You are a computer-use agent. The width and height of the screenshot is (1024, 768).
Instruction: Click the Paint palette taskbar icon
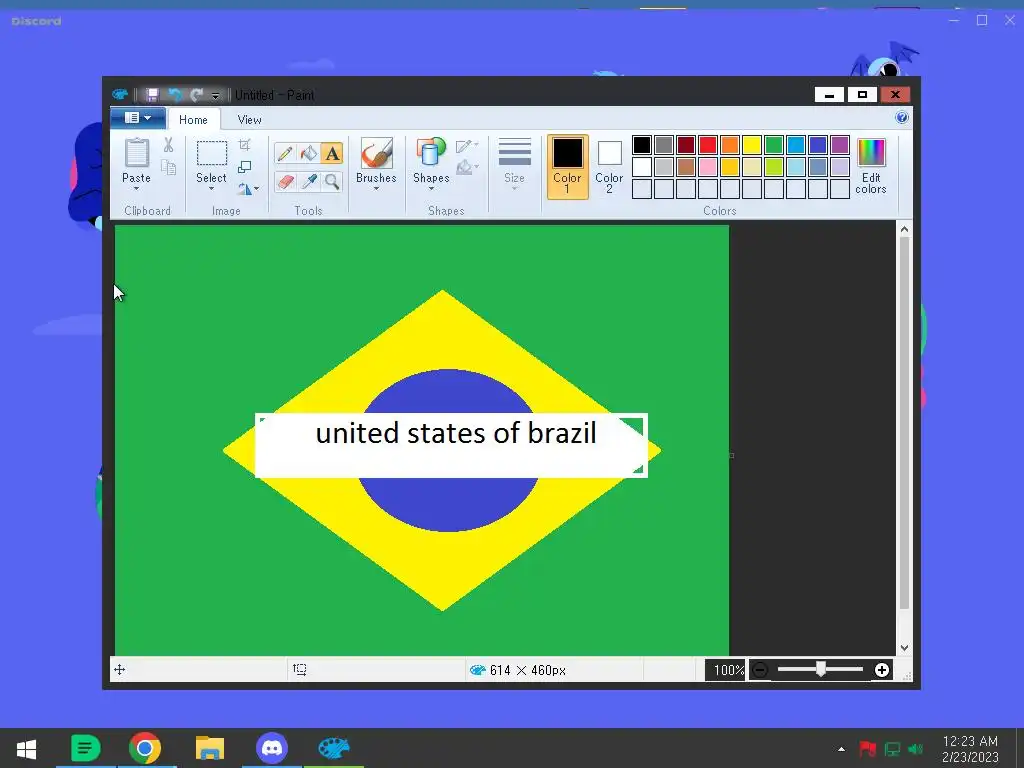click(334, 748)
